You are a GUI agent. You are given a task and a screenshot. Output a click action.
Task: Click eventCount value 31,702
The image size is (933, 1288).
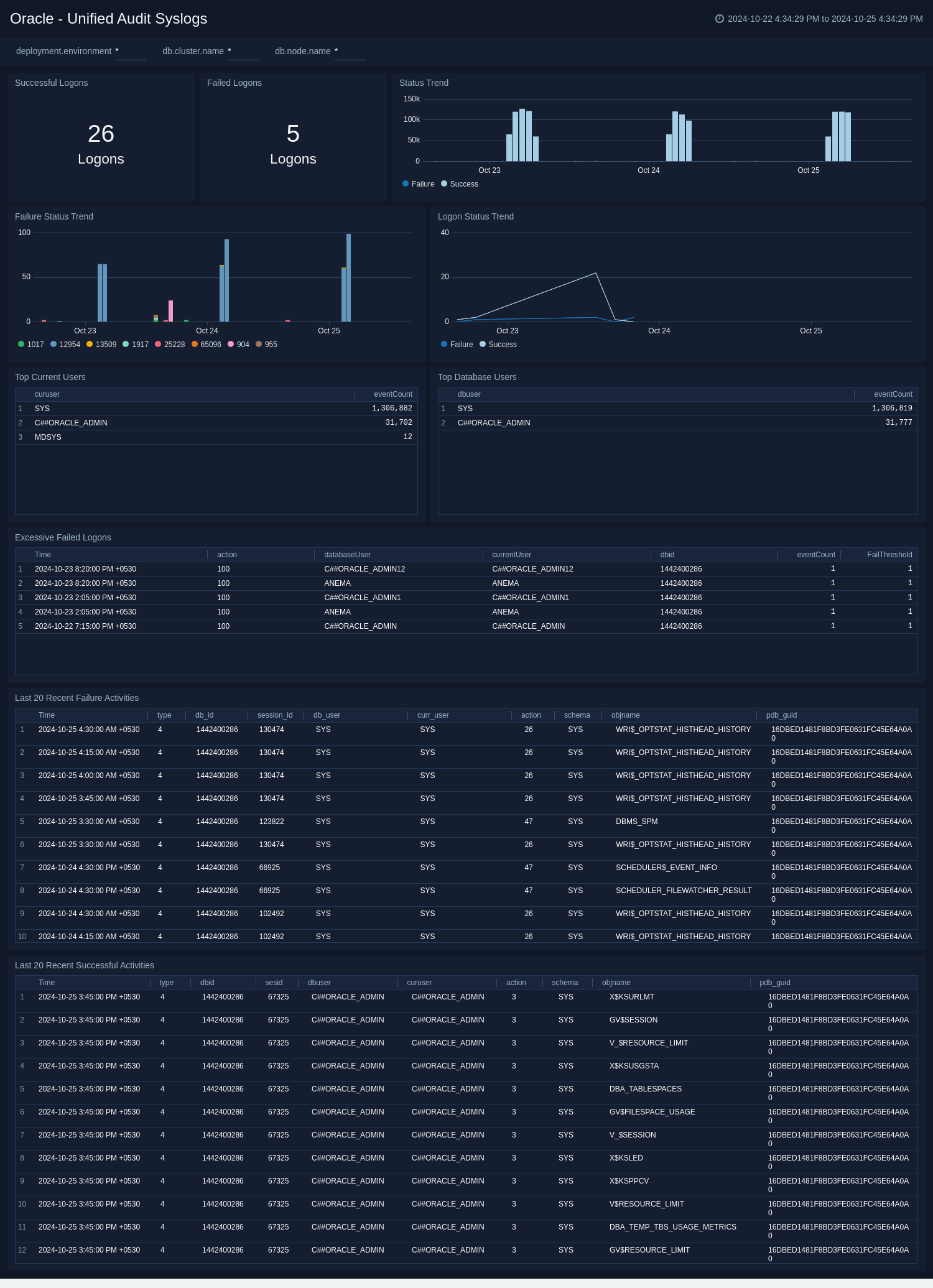pos(399,423)
